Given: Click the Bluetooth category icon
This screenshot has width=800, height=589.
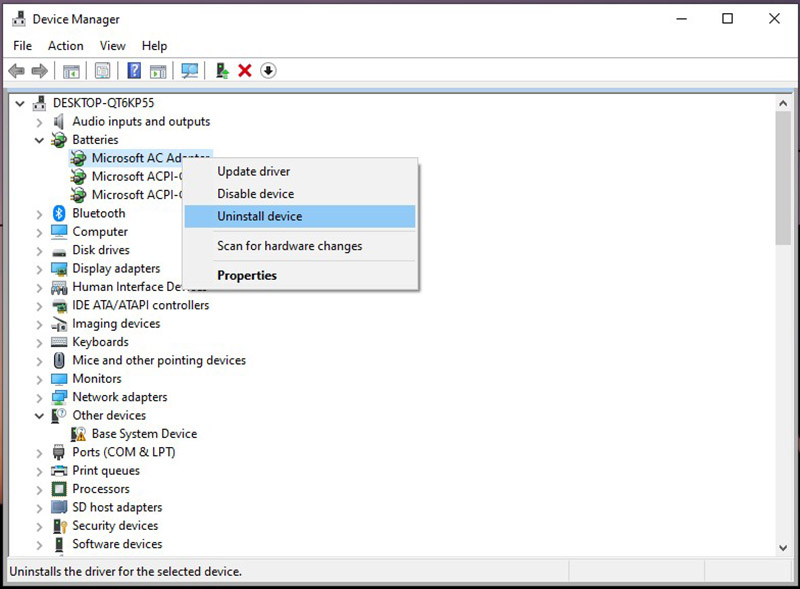Looking at the screenshot, I should [59, 213].
